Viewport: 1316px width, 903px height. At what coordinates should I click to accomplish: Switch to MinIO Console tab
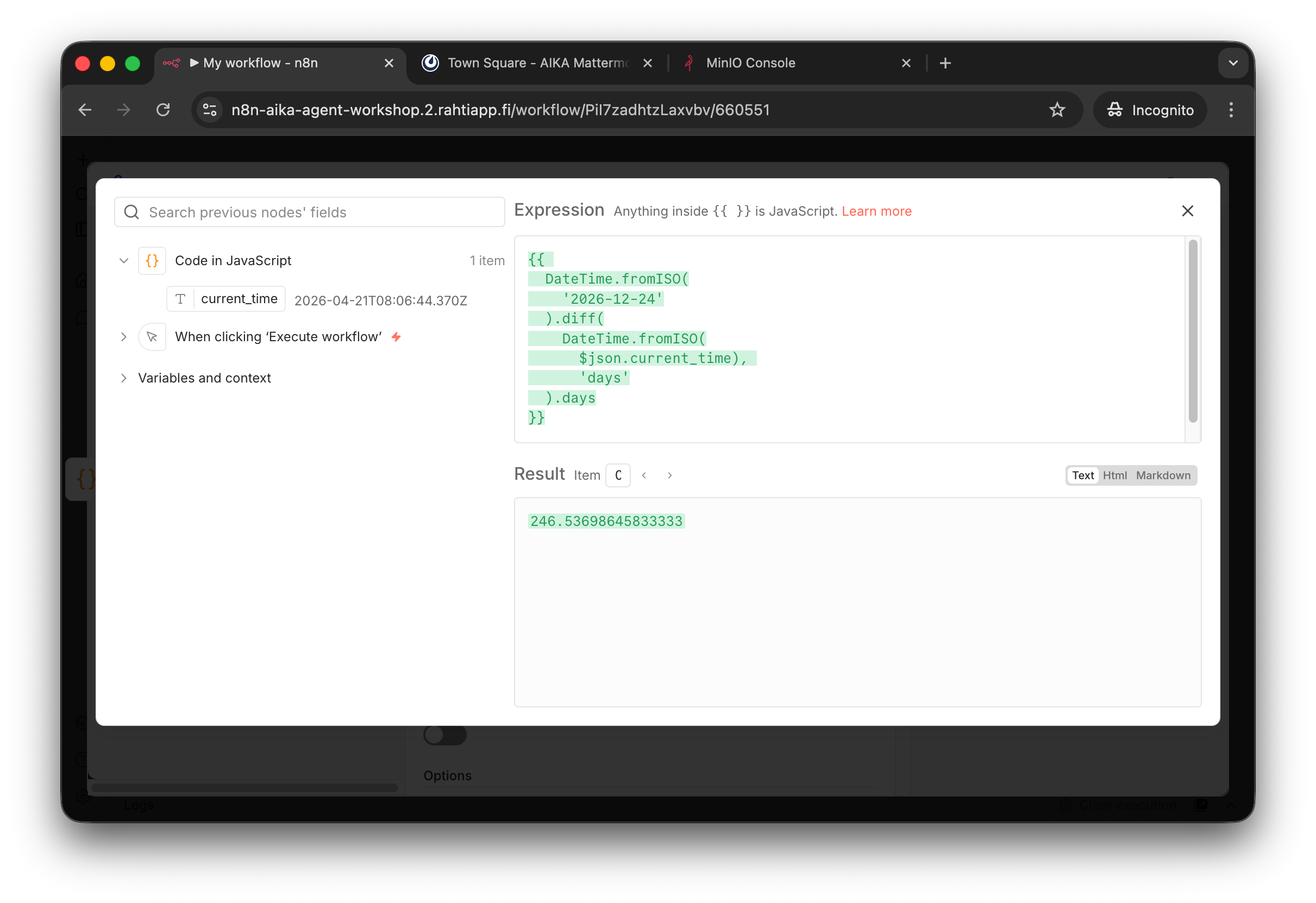click(x=750, y=64)
